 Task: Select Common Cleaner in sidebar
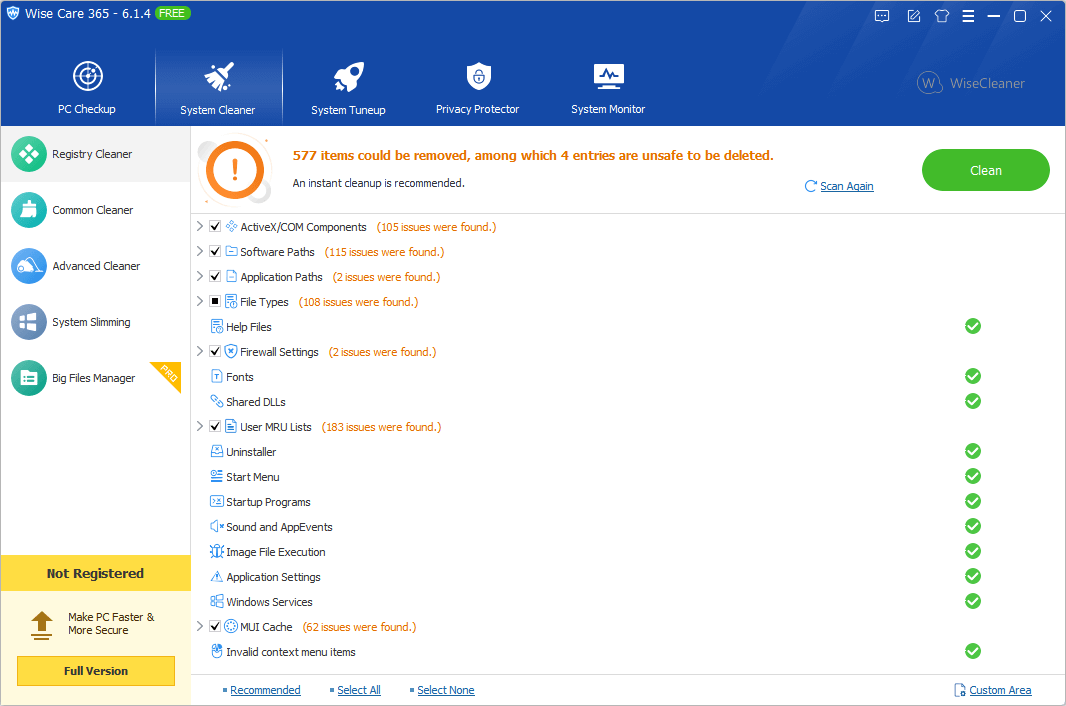[93, 210]
